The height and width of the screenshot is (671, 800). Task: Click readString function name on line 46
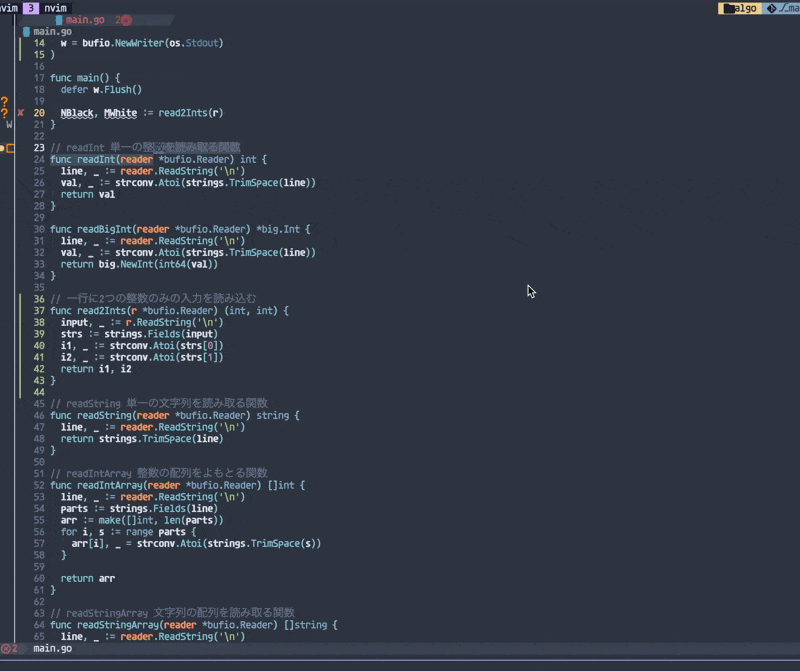coord(104,416)
